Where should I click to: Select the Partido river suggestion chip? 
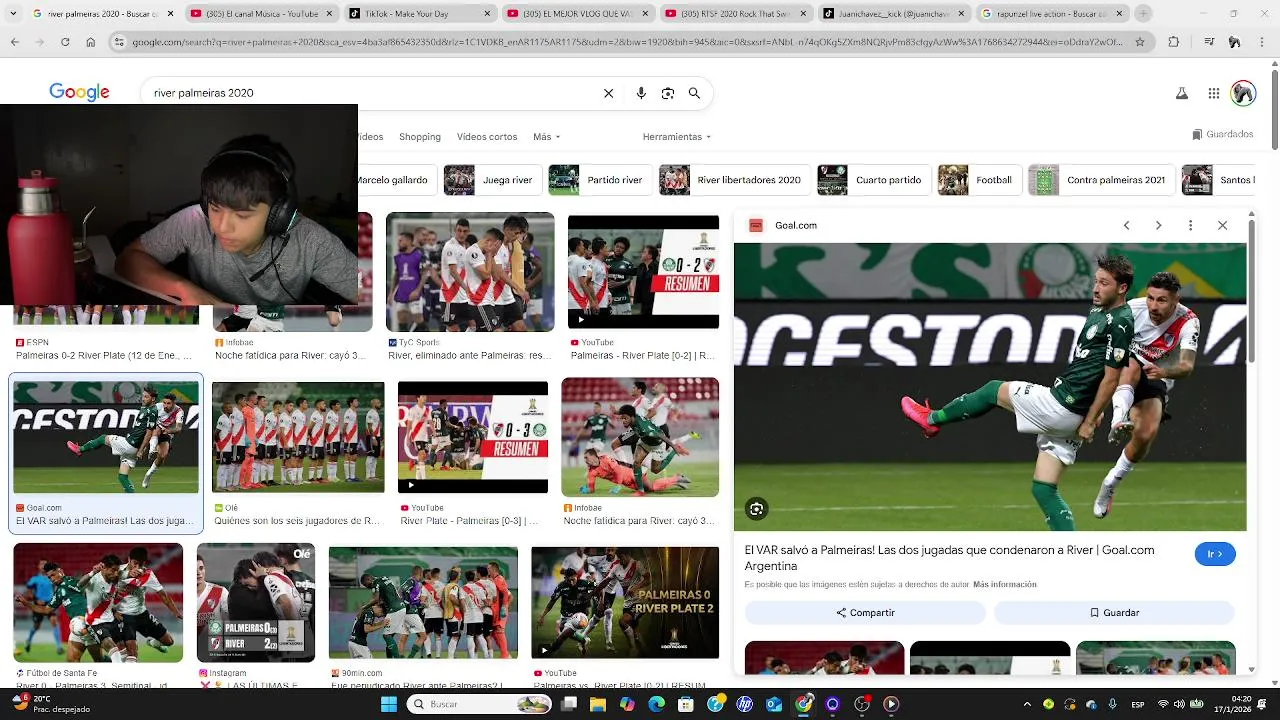click(x=598, y=180)
